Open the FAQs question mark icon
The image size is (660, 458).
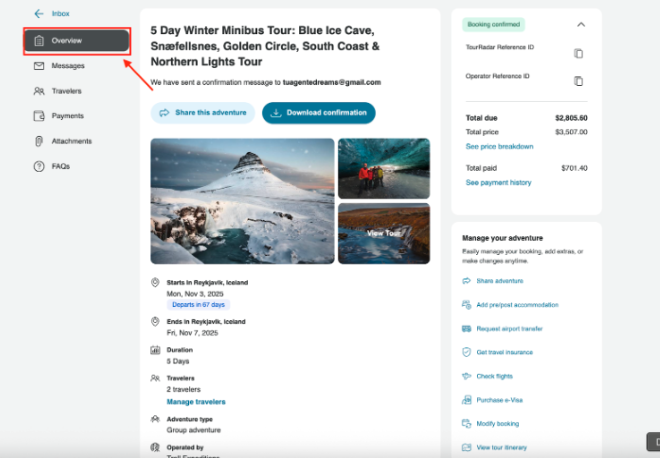coord(39,166)
